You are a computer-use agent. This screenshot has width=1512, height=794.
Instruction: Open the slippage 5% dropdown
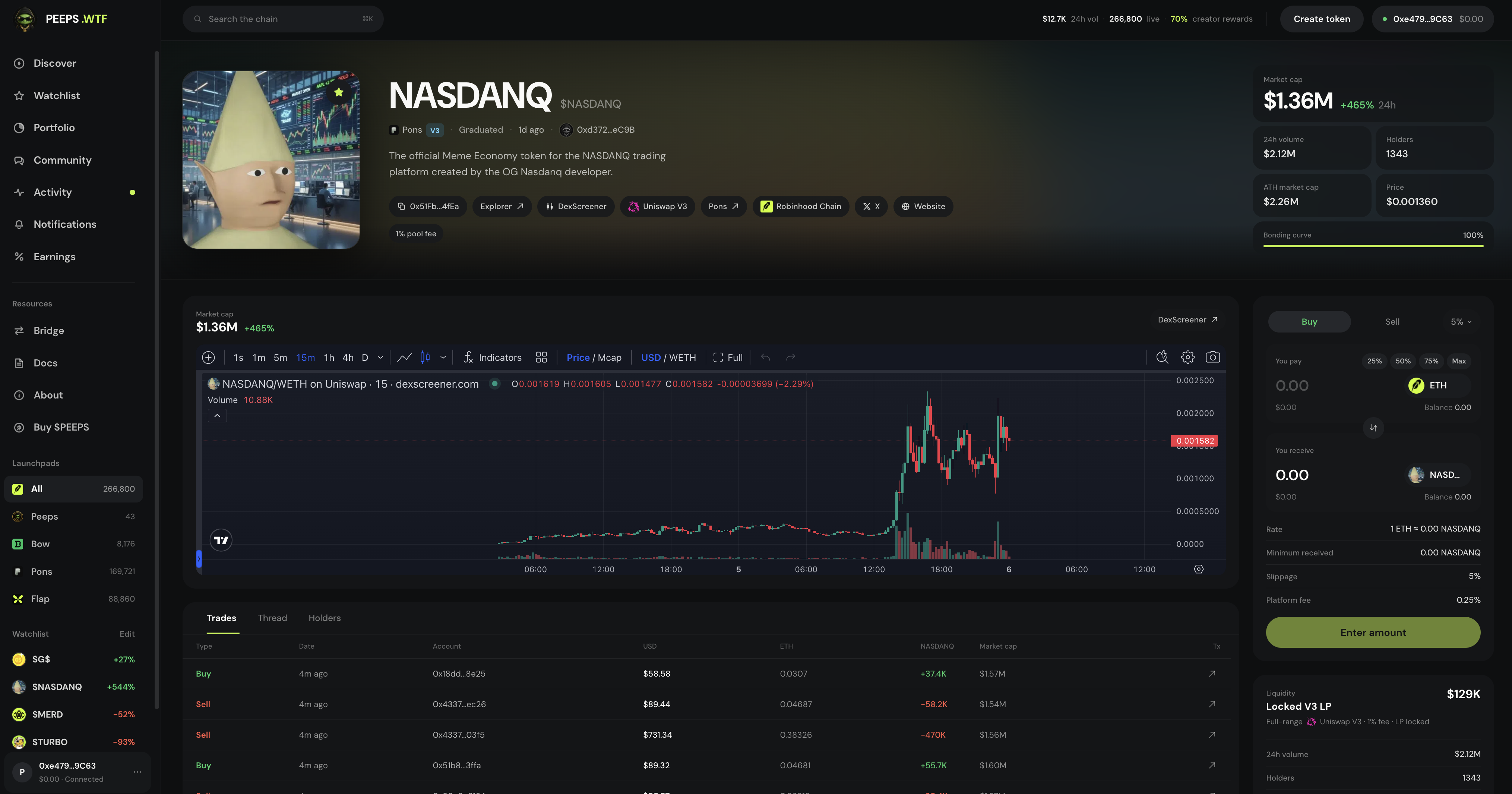coord(1461,322)
